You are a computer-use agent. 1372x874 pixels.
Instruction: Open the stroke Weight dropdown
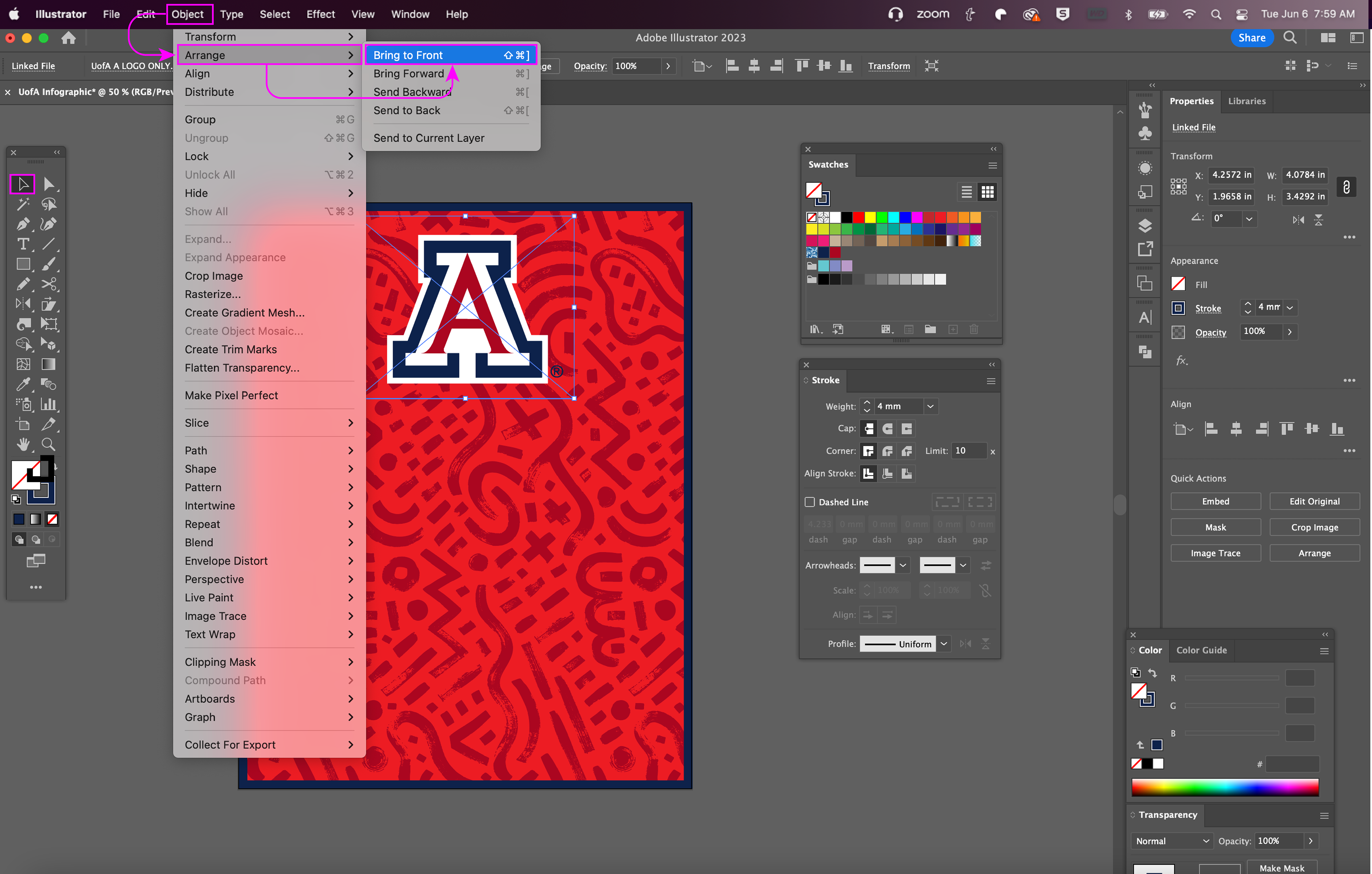point(930,407)
